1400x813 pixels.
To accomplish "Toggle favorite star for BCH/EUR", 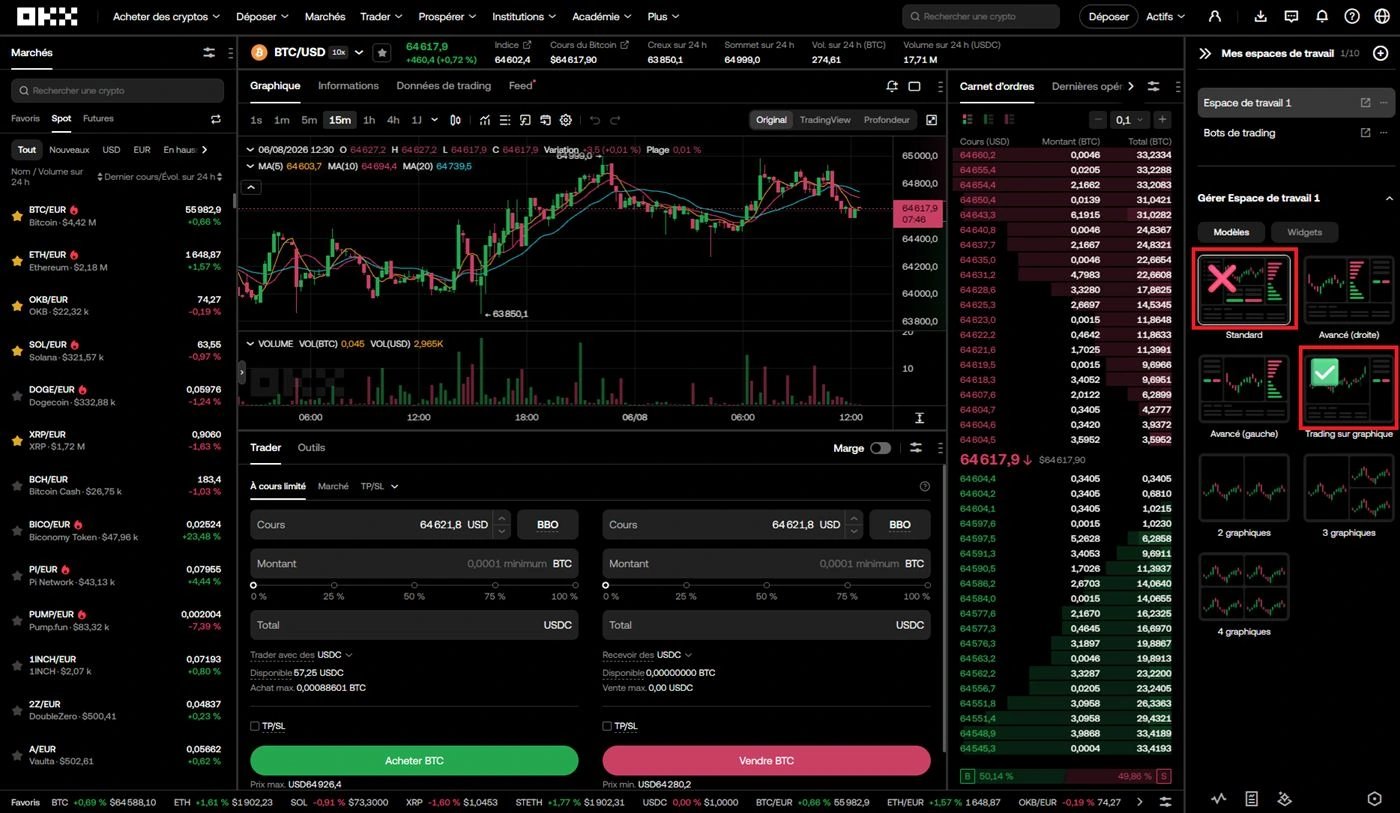I will coord(17,485).
